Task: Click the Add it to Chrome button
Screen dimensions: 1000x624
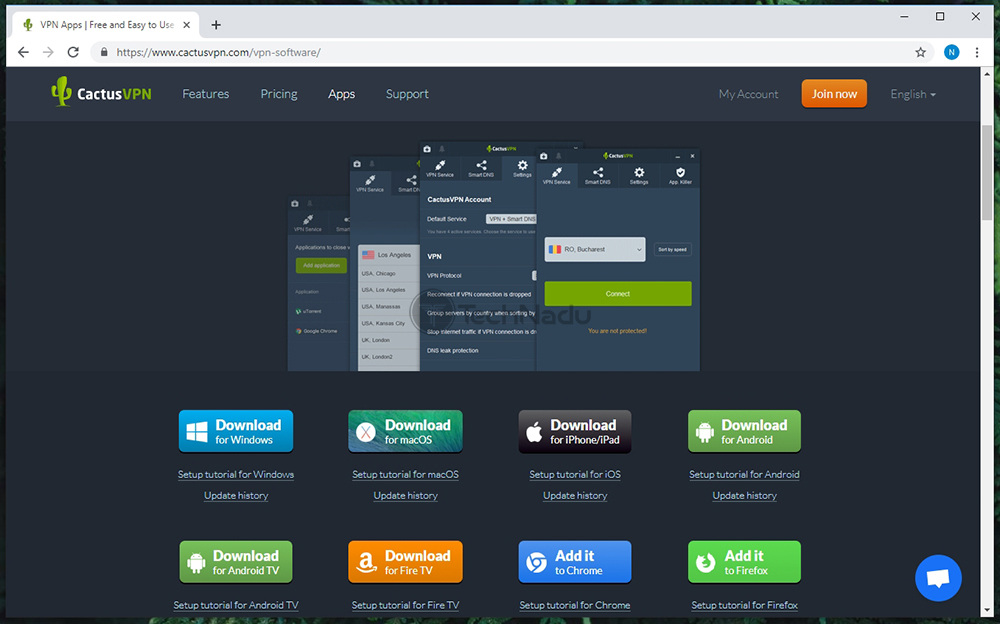Action: click(x=575, y=562)
